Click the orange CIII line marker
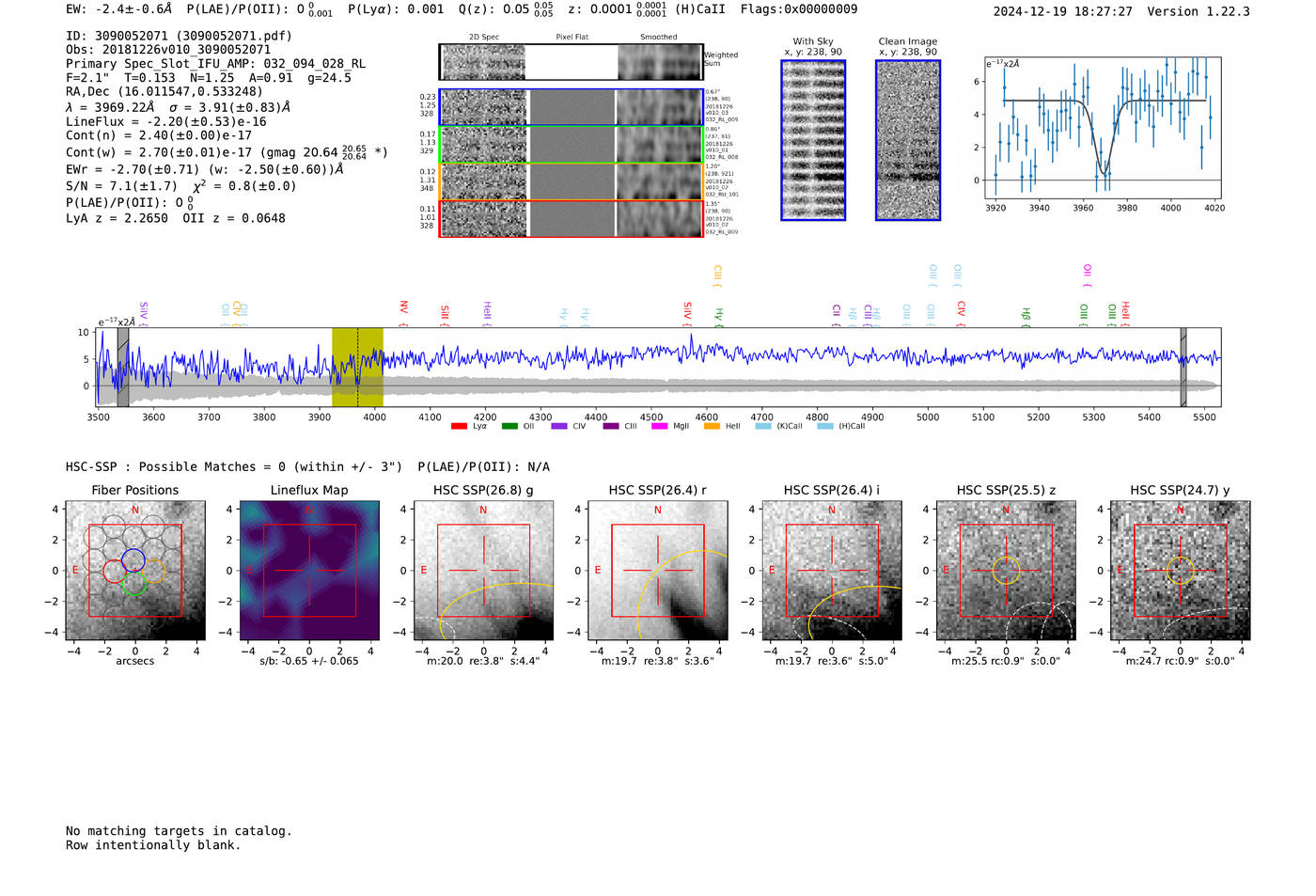This screenshot has height=896, width=1316. [x=717, y=275]
